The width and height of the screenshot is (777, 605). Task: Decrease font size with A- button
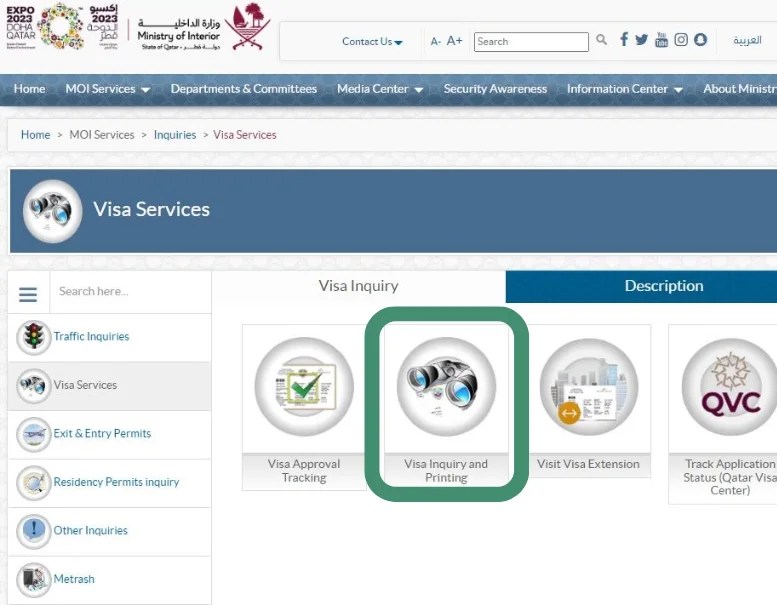tap(436, 42)
